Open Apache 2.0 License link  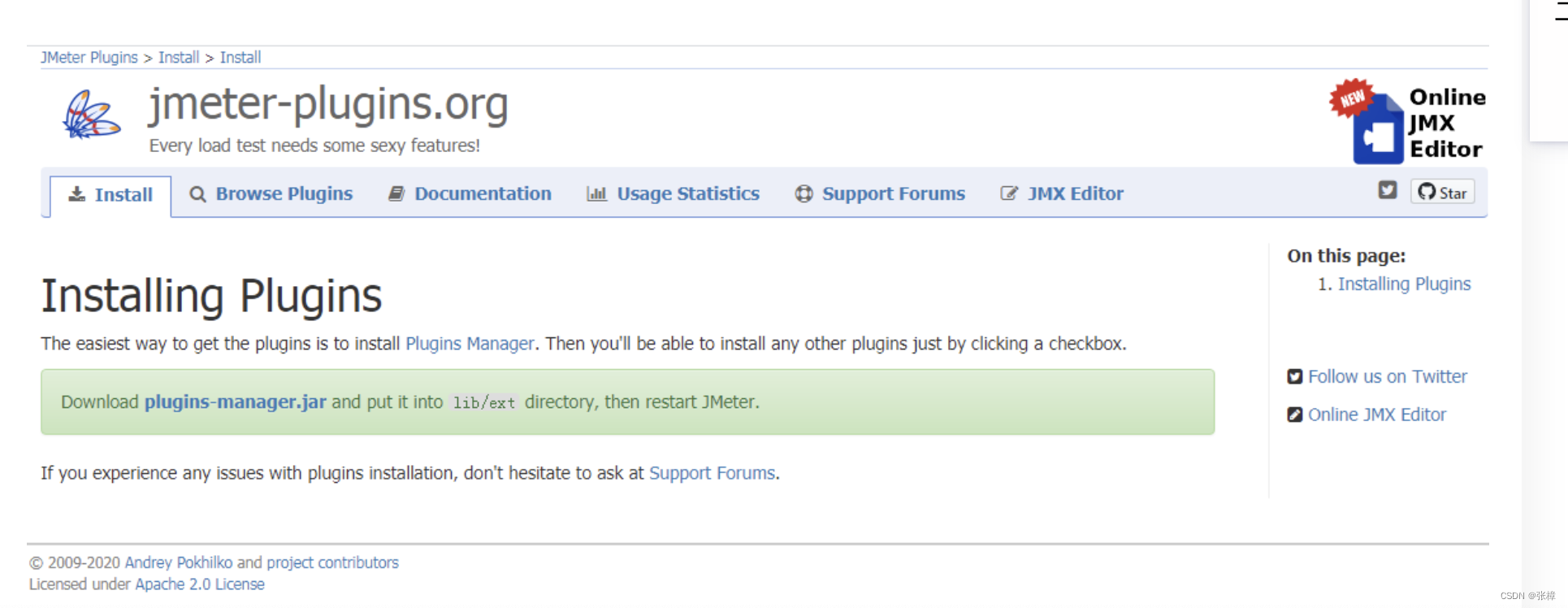(200, 584)
